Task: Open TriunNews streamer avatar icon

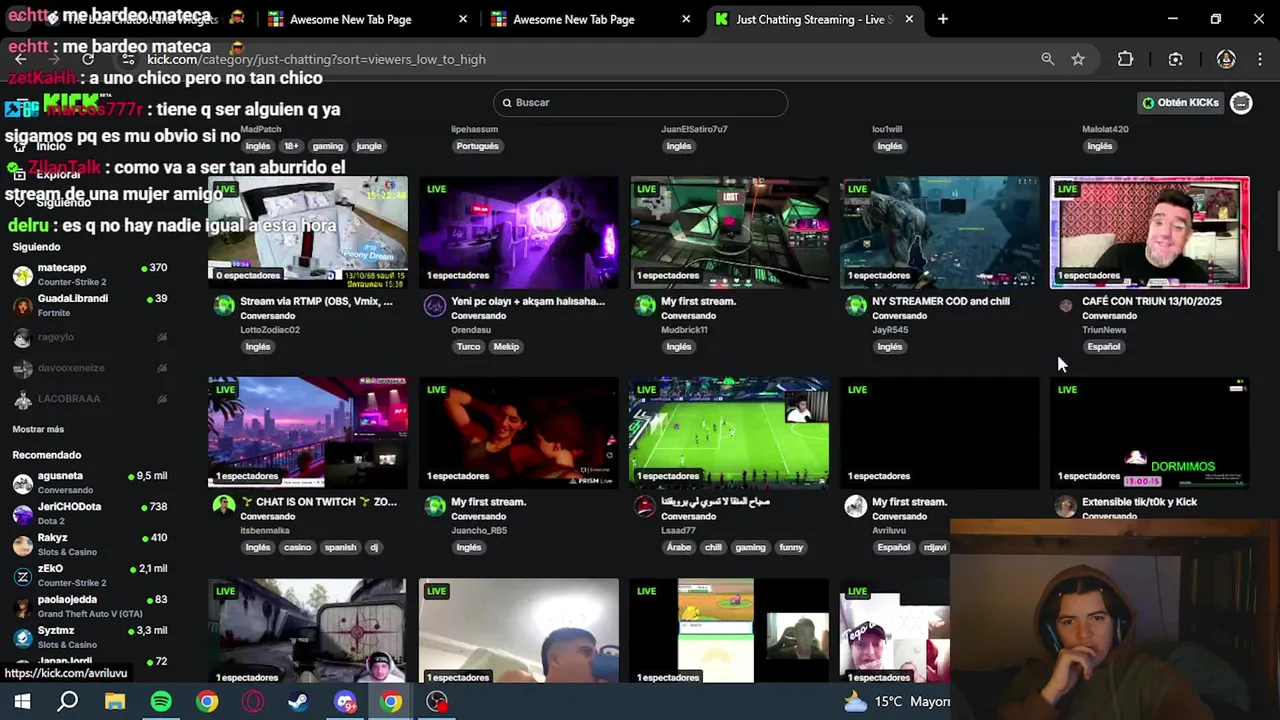Action: point(1065,306)
